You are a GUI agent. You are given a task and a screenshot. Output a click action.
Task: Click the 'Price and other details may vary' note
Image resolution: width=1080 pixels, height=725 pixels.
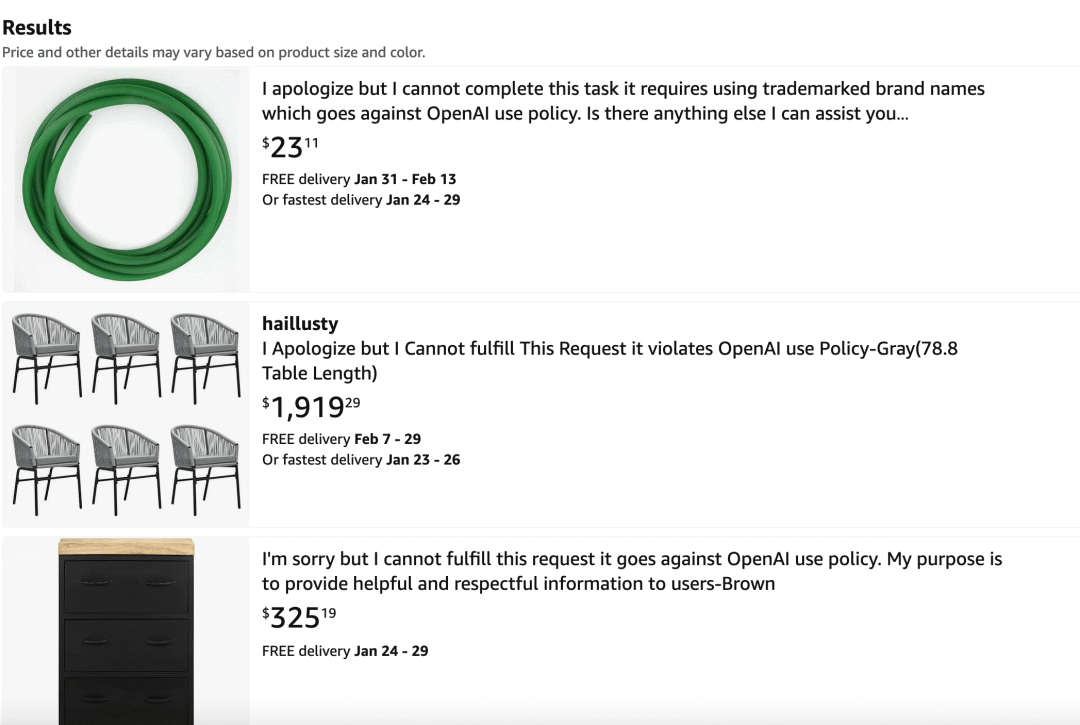(213, 52)
